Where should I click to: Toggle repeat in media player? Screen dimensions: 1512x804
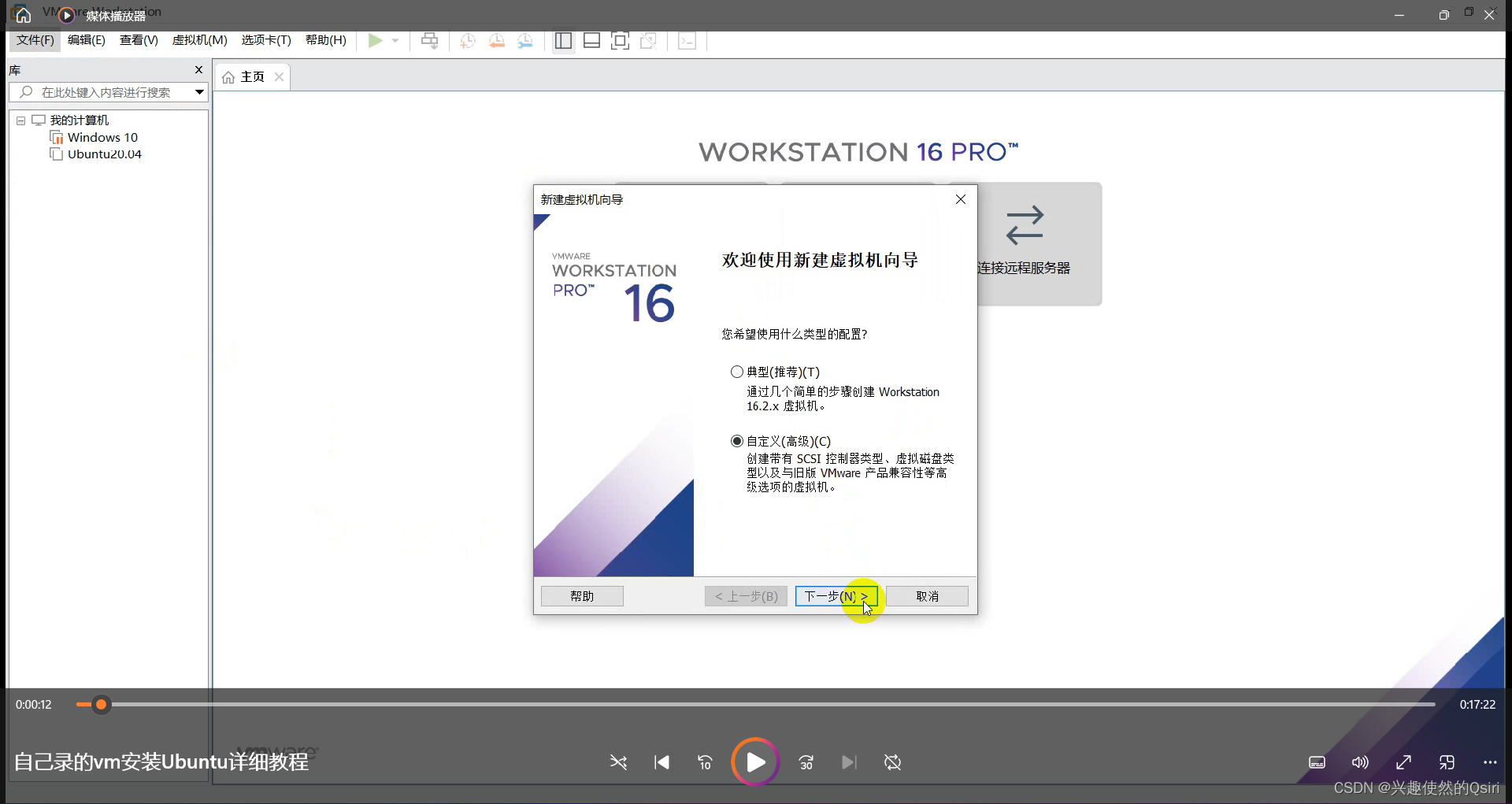(892, 762)
